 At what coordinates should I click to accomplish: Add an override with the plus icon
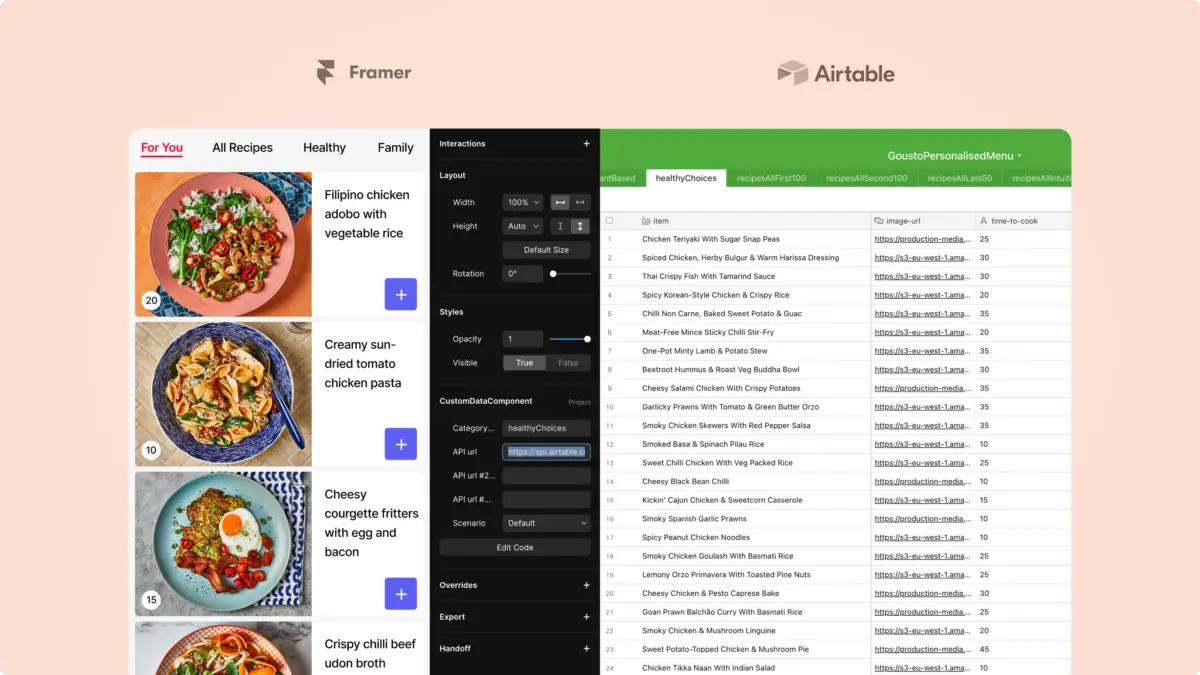click(x=587, y=585)
